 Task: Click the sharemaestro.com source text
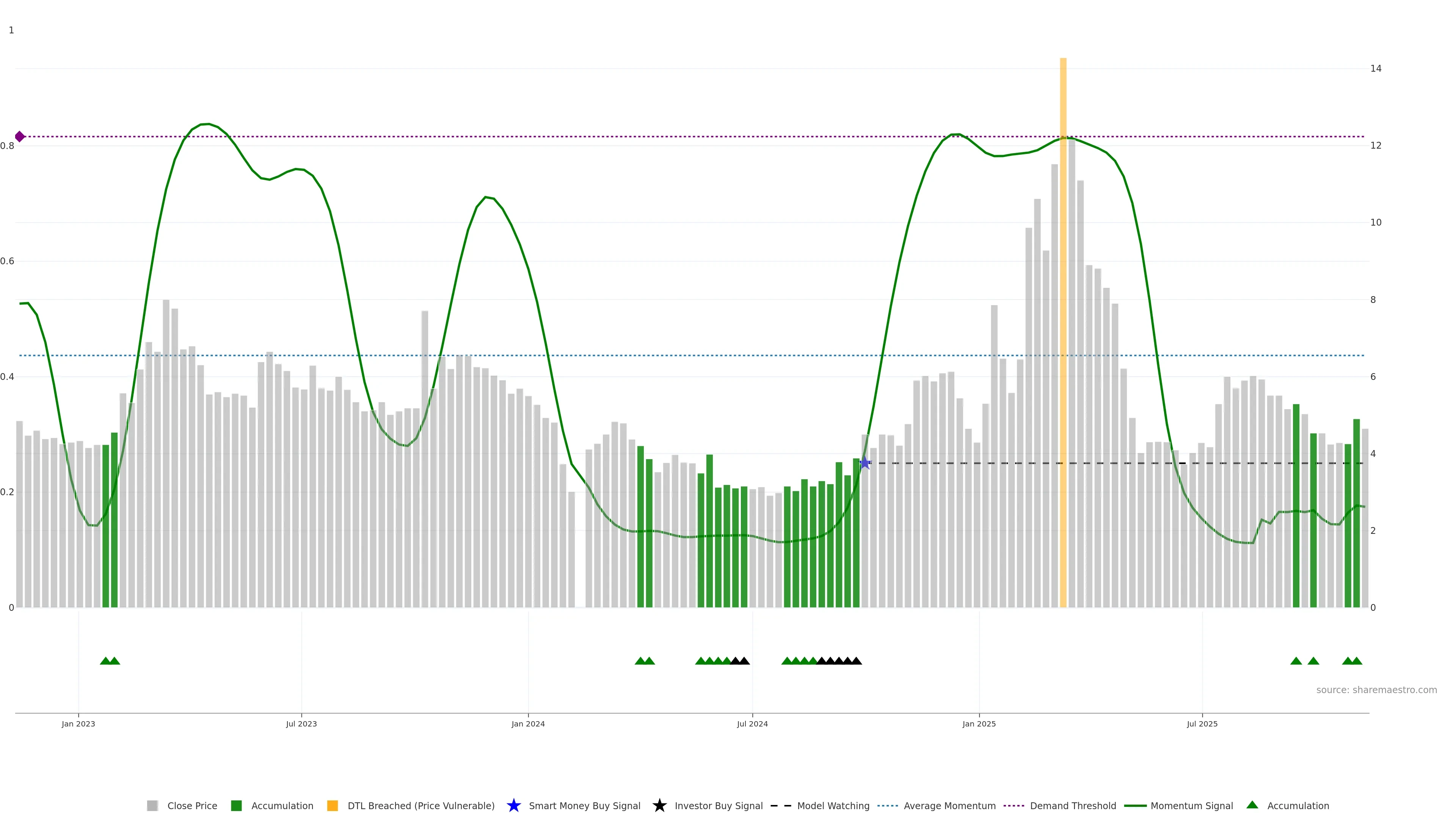[1376, 690]
